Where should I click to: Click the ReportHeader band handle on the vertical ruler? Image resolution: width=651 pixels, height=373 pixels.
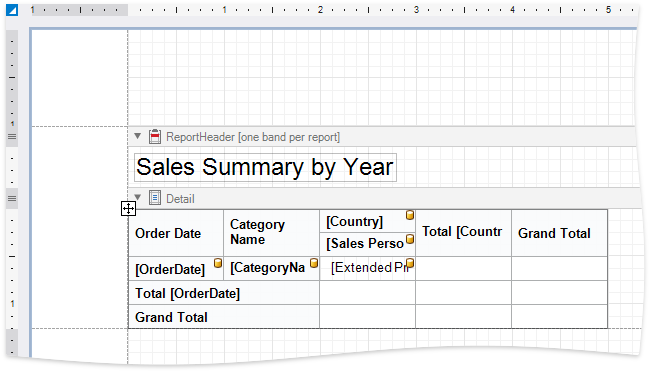click(12, 137)
